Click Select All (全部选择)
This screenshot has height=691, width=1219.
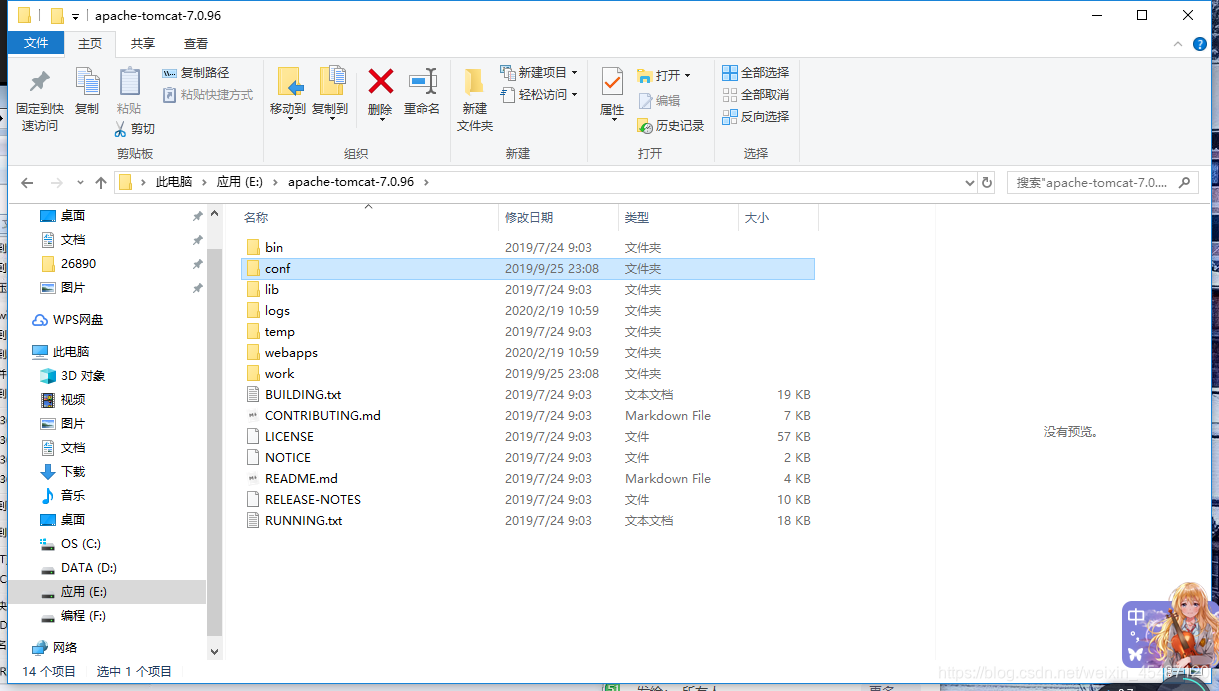point(756,73)
